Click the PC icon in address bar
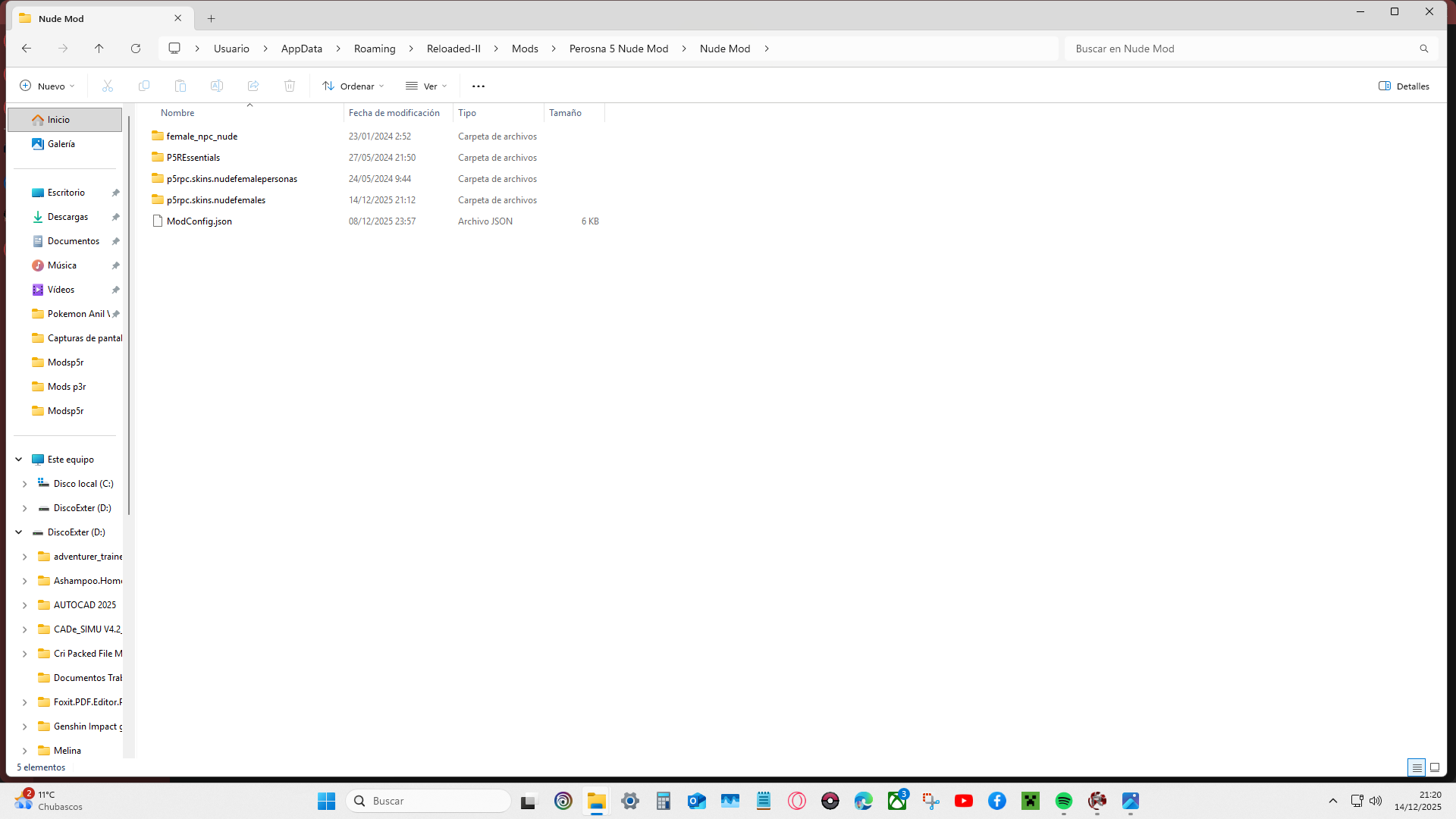This screenshot has height=819, width=1456. 174,49
